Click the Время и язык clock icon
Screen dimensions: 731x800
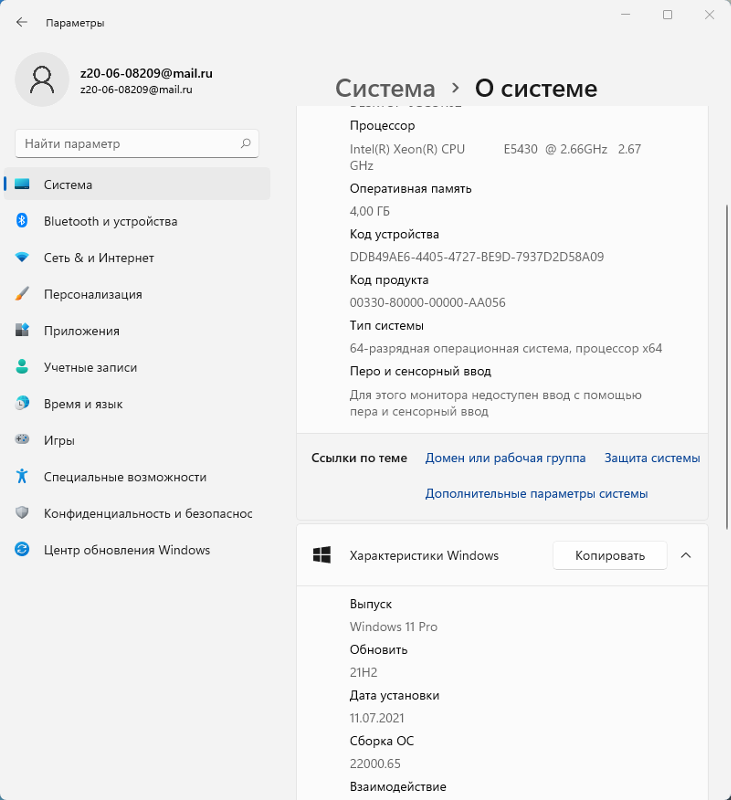point(22,403)
